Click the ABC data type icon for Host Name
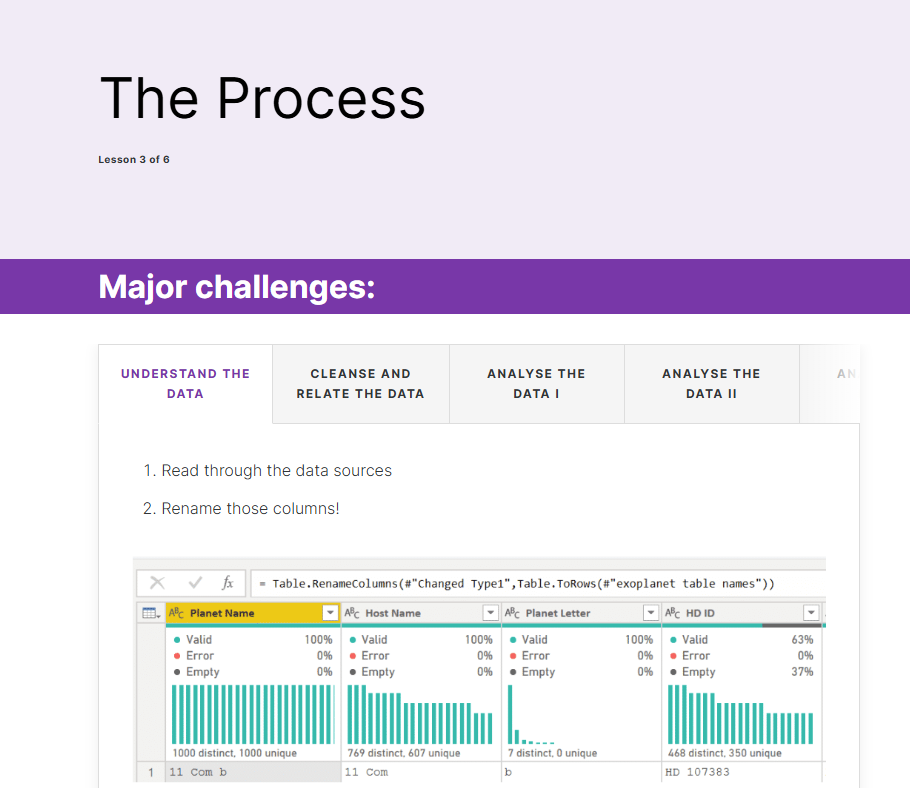Image resolution: width=910 pixels, height=788 pixels. pyautogui.click(x=352, y=613)
